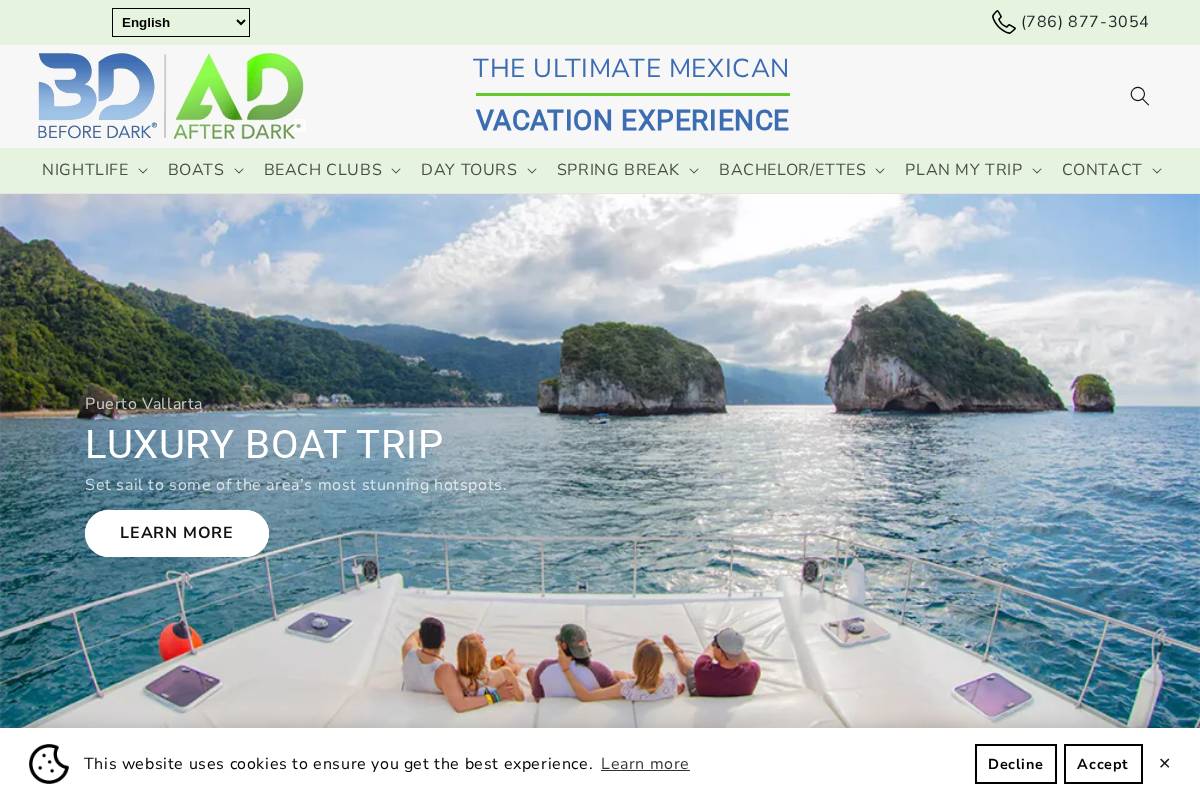This screenshot has height=800, width=1200.
Task: Click the search magnifier icon
Action: (1139, 96)
